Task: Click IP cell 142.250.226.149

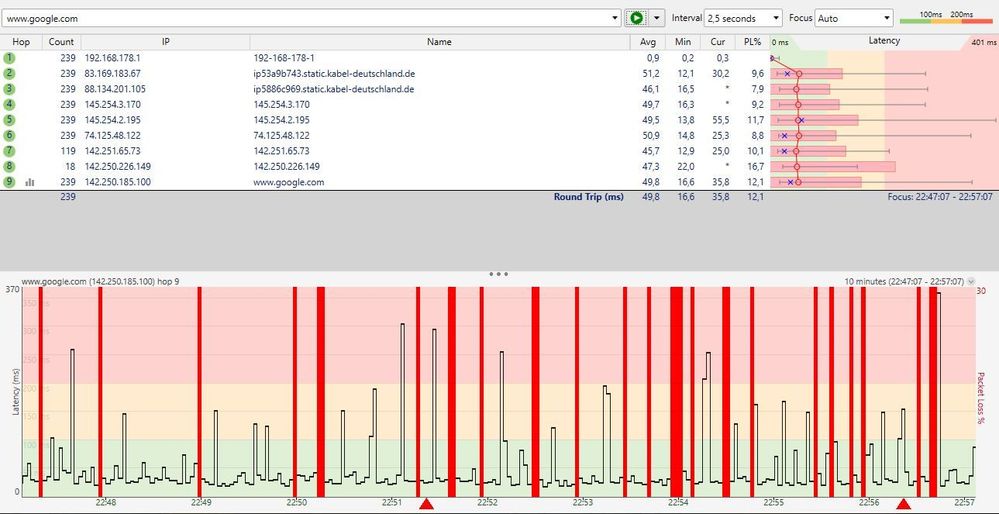Action: tap(117, 166)
